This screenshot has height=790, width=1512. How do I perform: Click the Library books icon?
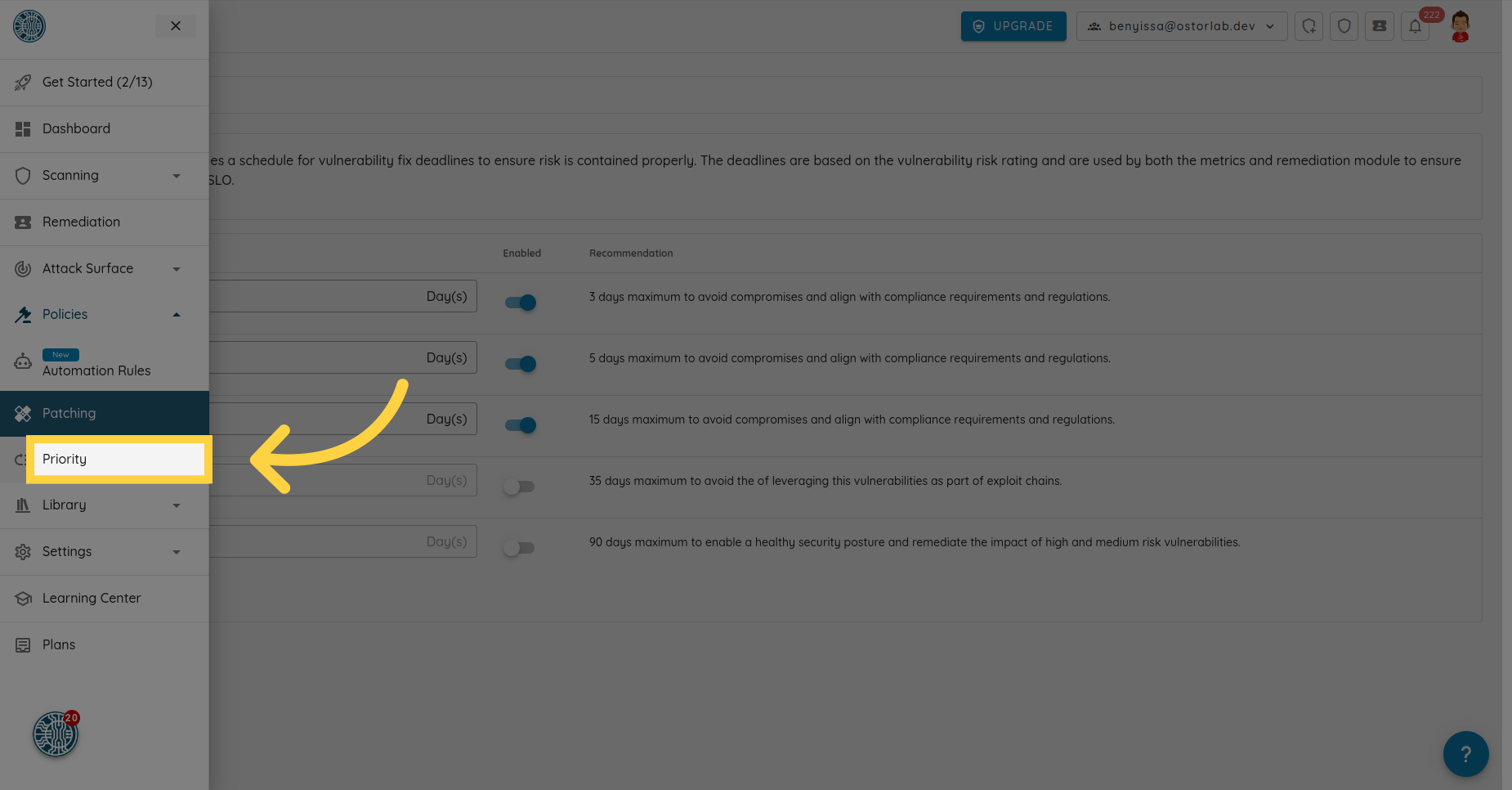23,505
